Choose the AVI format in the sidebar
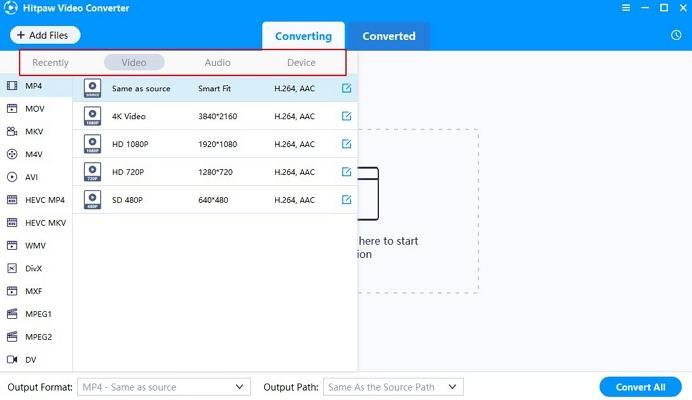Viewport: 692px width, 400px height. click(x=30, y=177)
